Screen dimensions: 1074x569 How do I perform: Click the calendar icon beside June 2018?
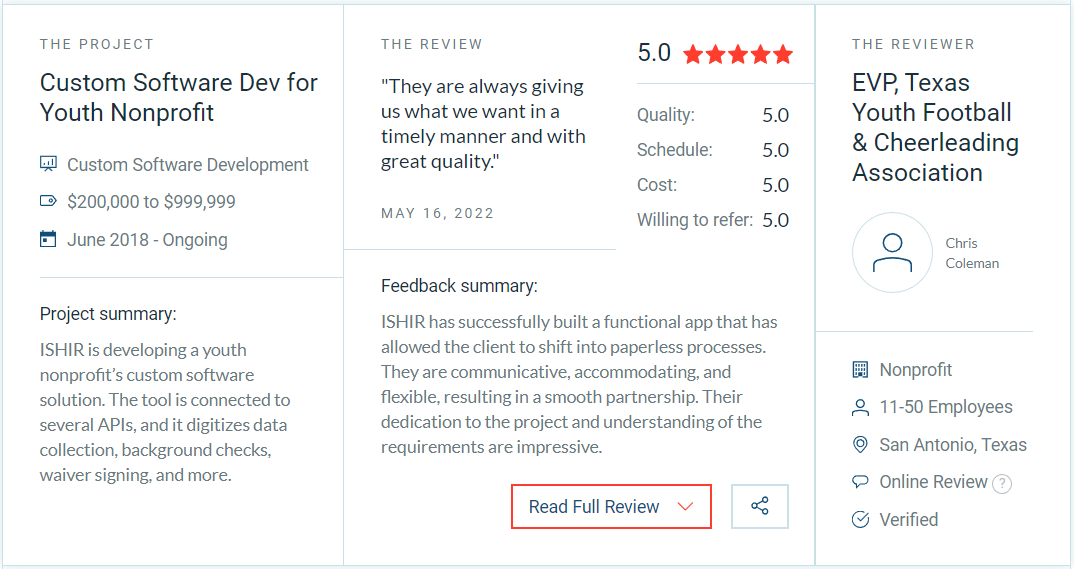coord(48,239)
